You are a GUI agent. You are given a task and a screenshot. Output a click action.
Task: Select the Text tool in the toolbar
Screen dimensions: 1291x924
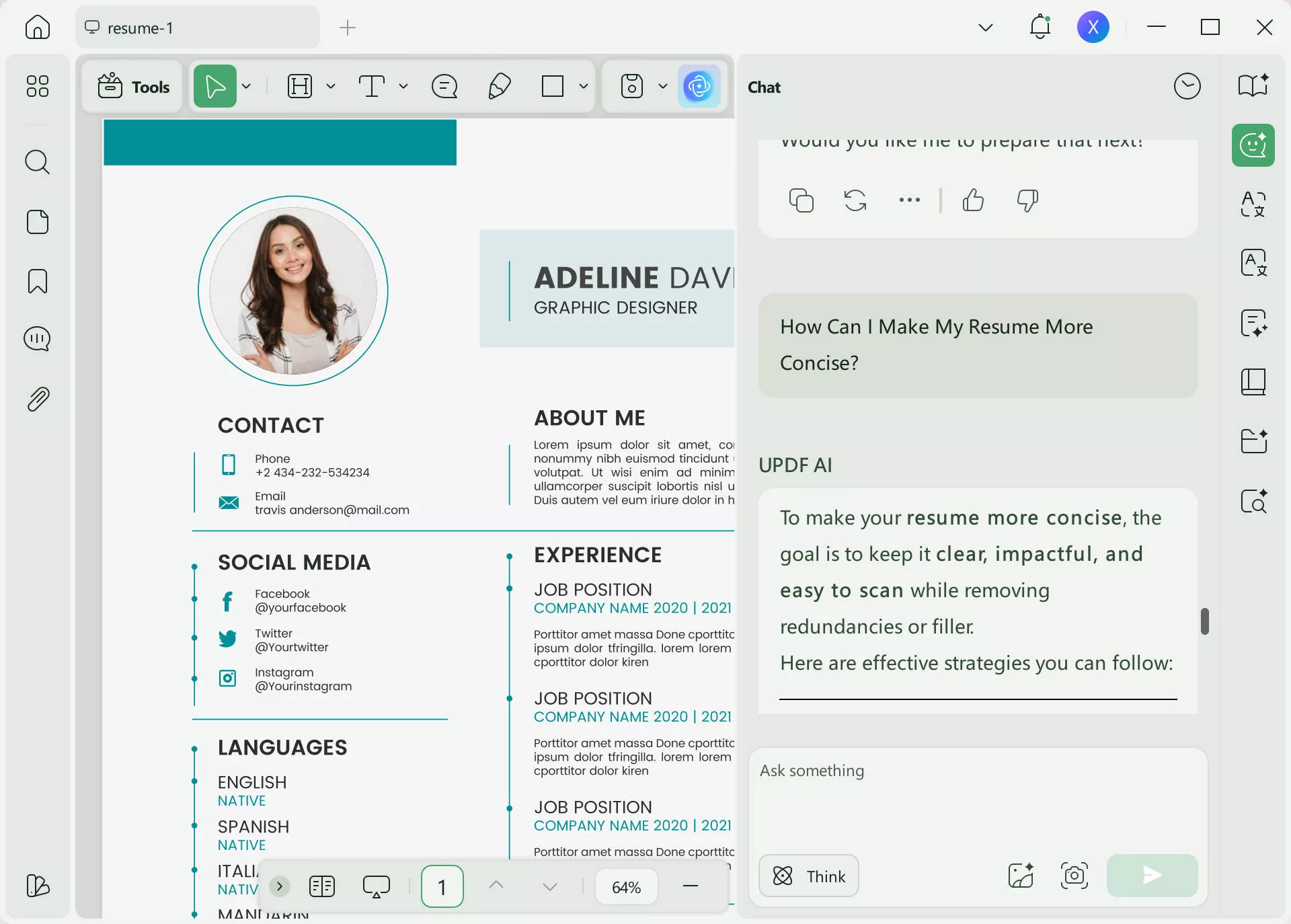click(372, 86)
